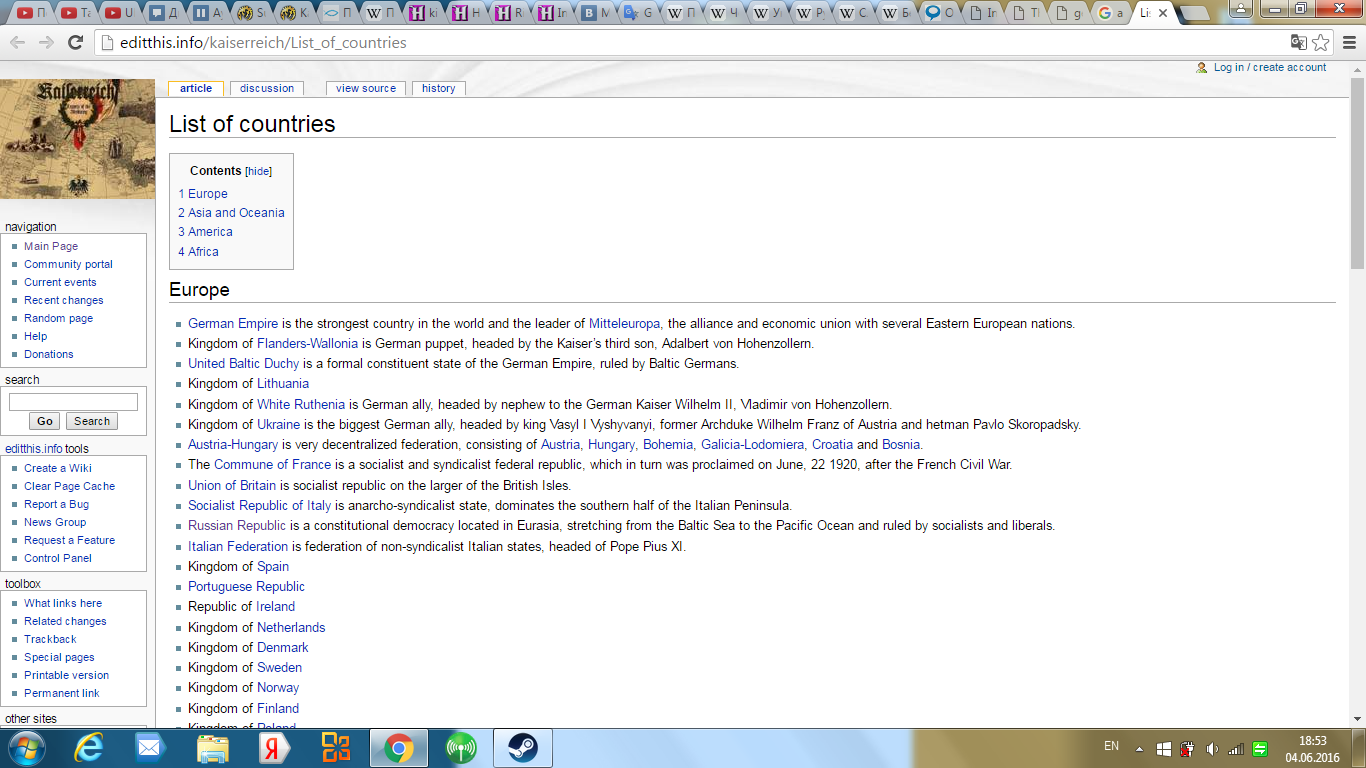Click the browser back arrow
The image size is (1366, 768).
17,42
